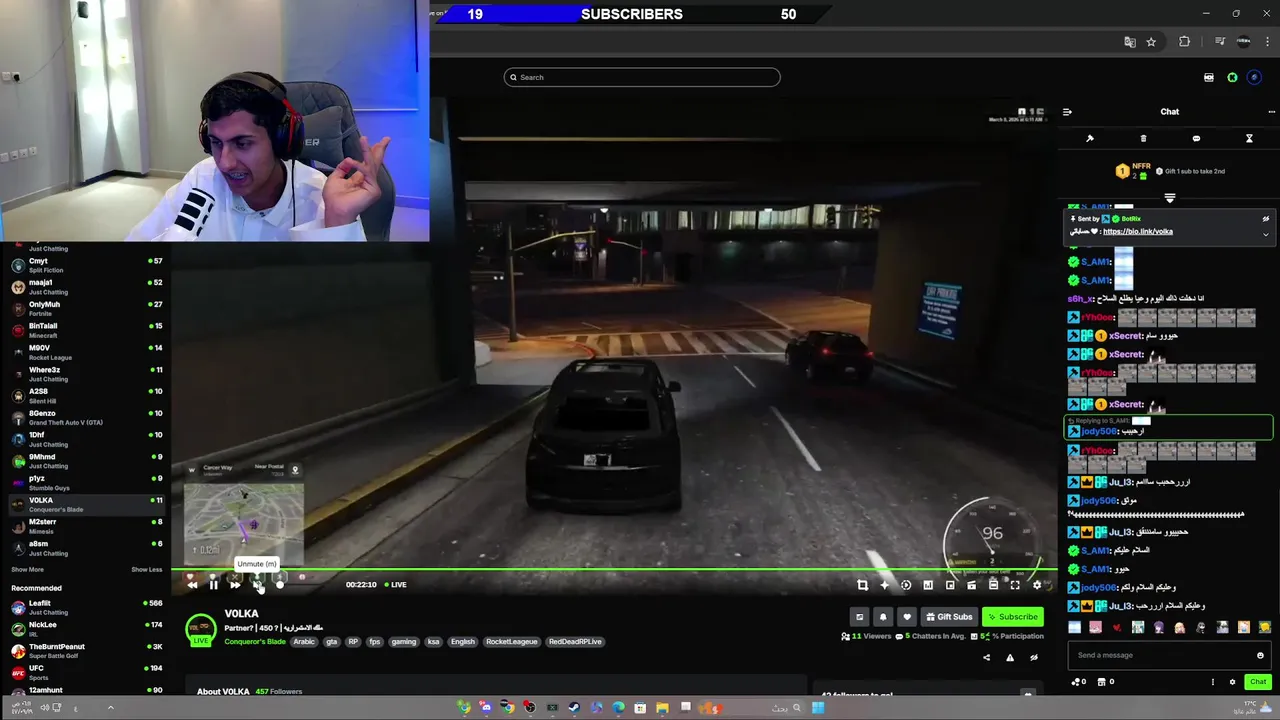This screenshot has width=1280, height=720.
Task: Click the sparkle icon in player controls
Action: click(884, 585)
